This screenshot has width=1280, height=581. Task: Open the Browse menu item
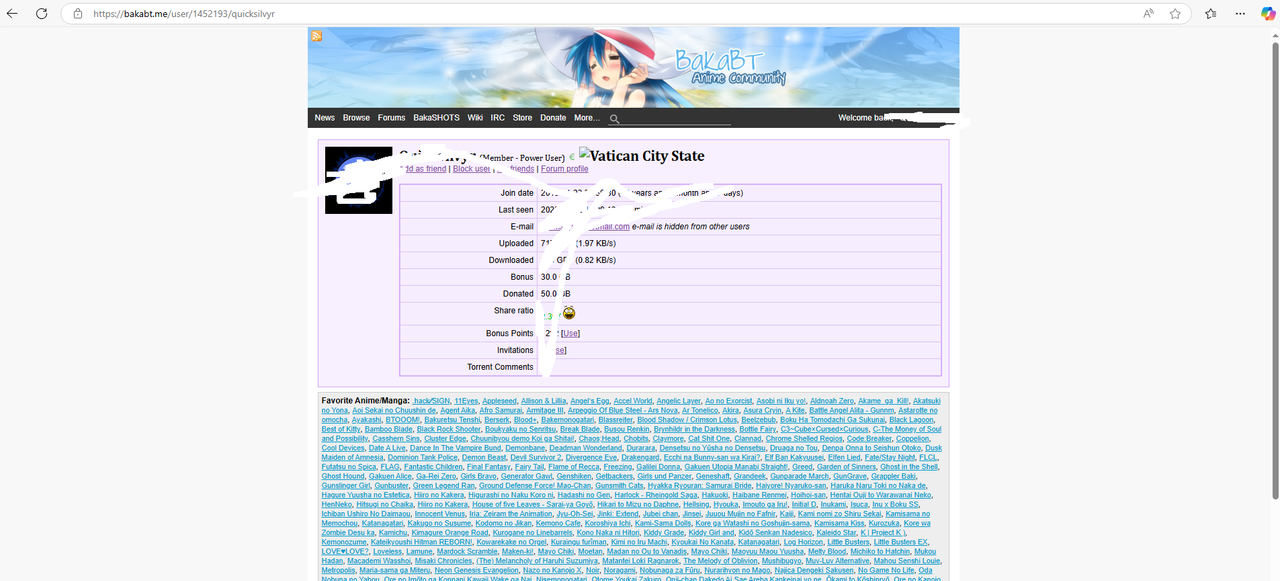pyautogui.click(x=356, y=118)
